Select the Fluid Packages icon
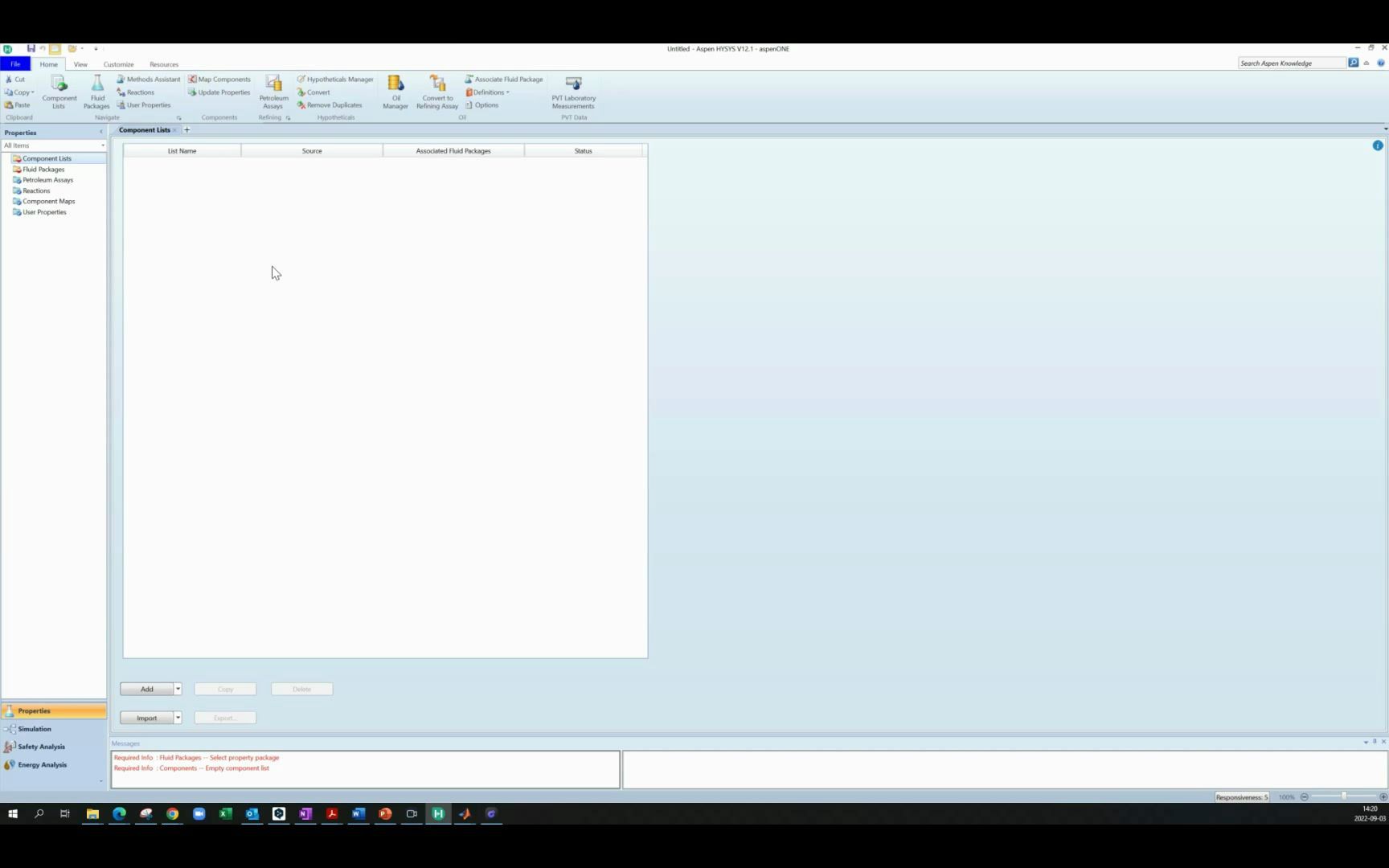Screen dimensions: 1389x868 96,91
